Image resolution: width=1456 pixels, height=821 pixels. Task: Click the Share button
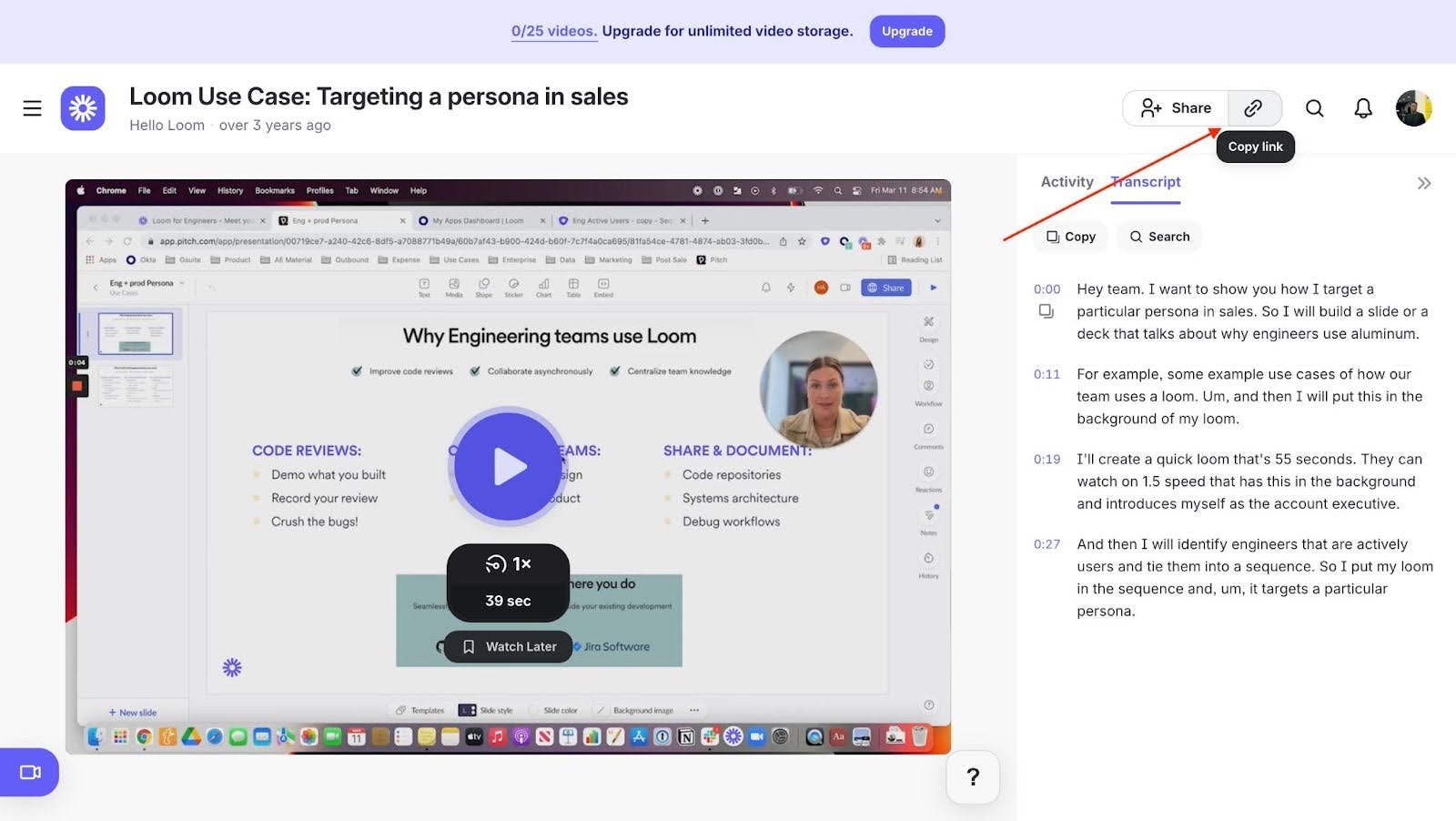click(1176, 108)
